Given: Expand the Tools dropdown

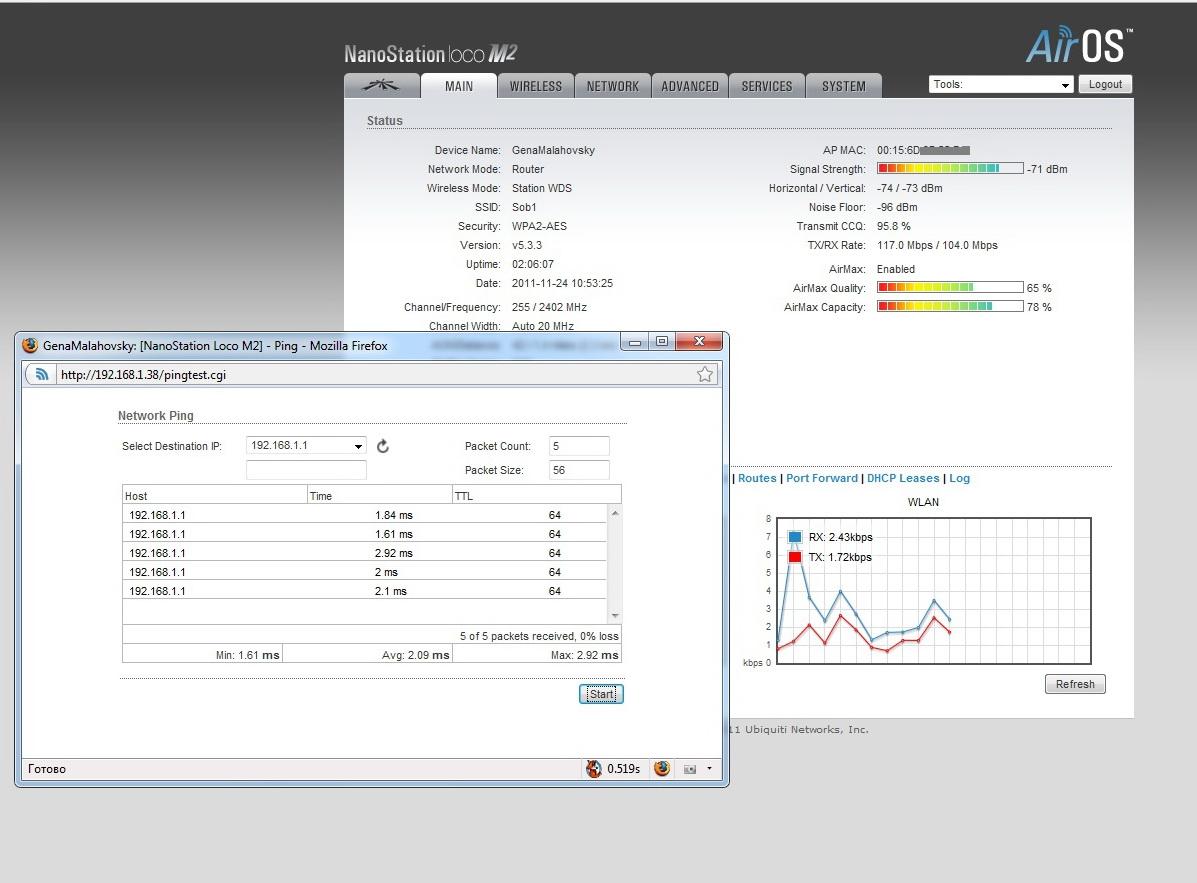Looking at the screenshot, I should click(1001, 85).
